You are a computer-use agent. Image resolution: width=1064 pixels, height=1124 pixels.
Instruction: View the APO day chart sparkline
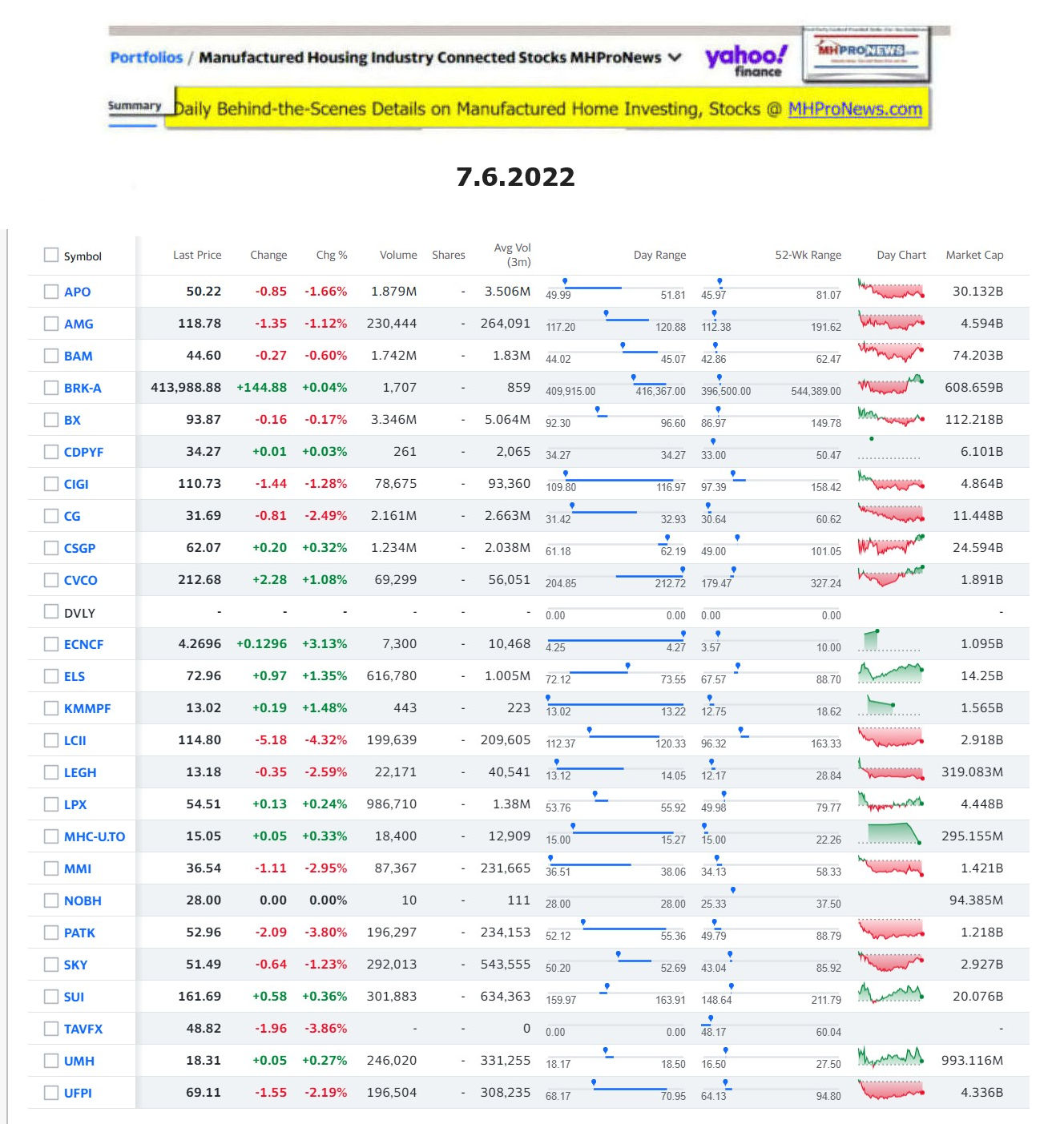click(891, 289)
